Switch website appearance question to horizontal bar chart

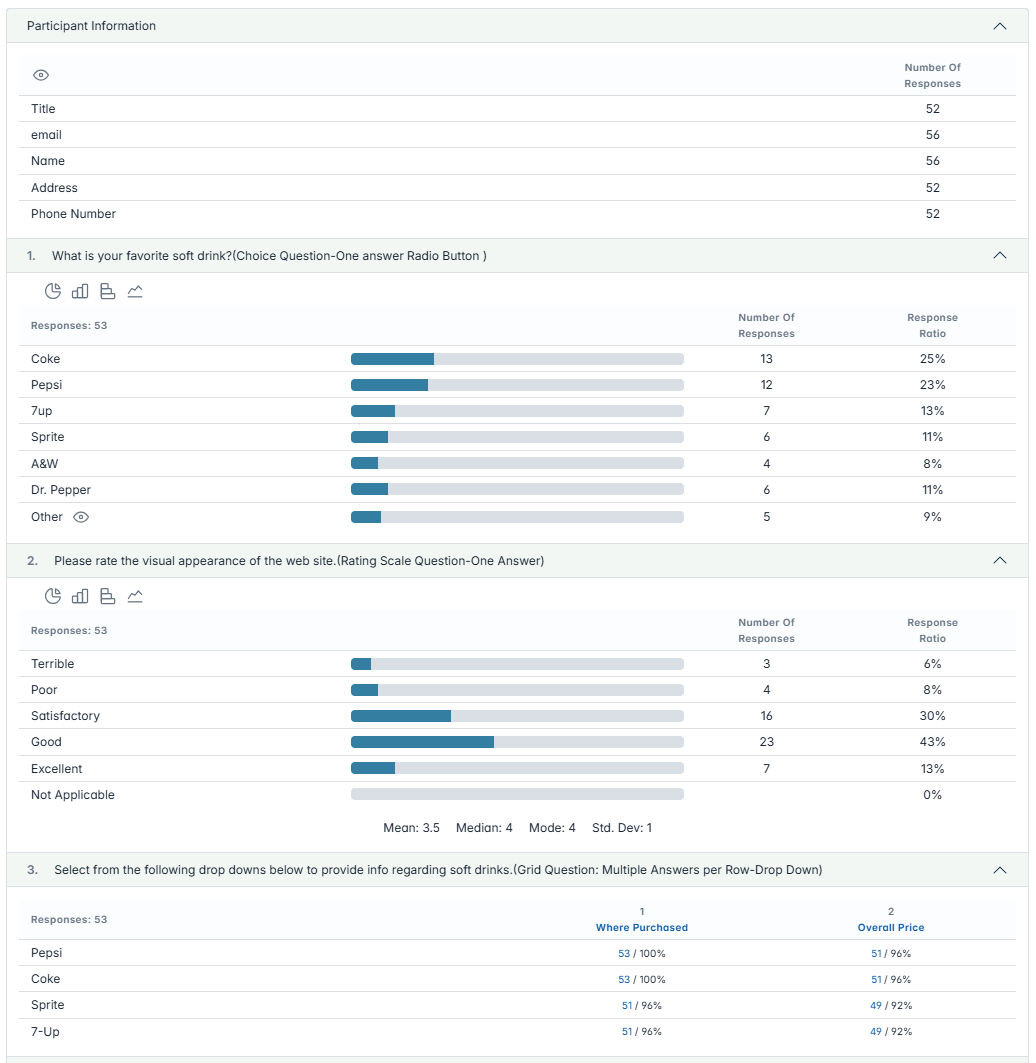pyautogui.click(x=107, y=596)
